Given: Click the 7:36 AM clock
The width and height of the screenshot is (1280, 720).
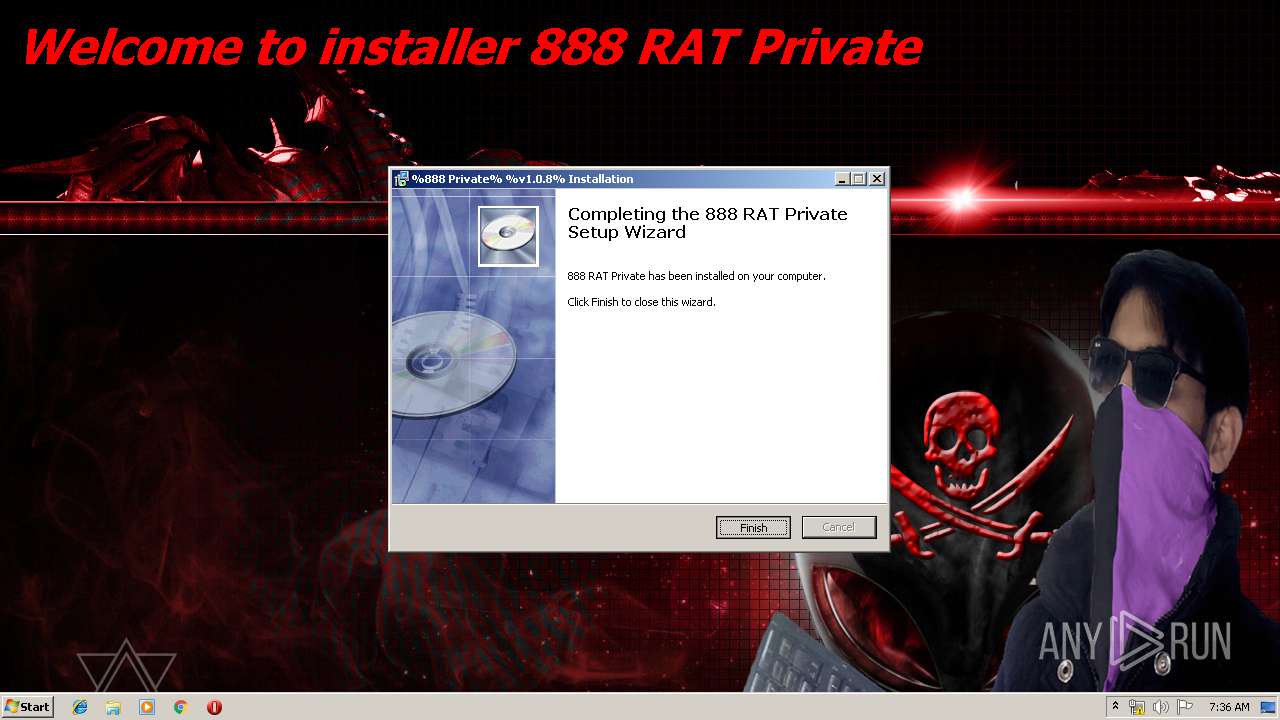Looking at the screenshot, I should pos(1229,707).
